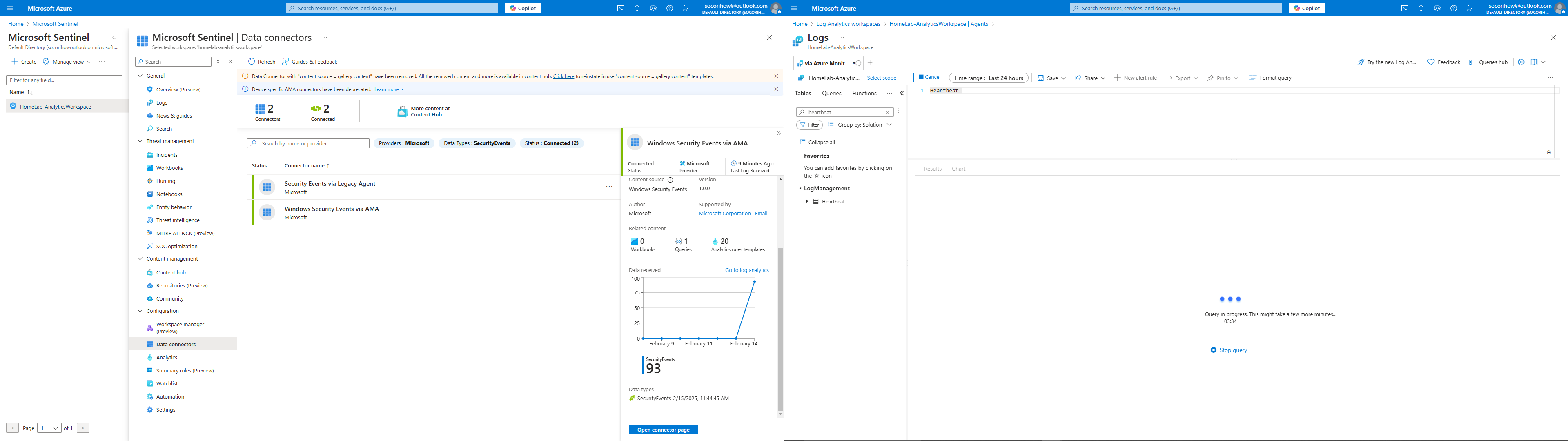1568x441 pixels.
Task: Click Stop query in Logs window
Action: click(x=1228, y=350)
